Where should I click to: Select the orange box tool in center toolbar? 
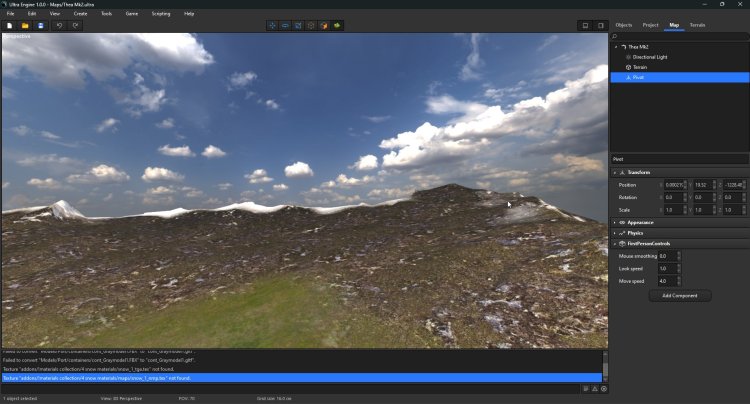click(324, 25)
